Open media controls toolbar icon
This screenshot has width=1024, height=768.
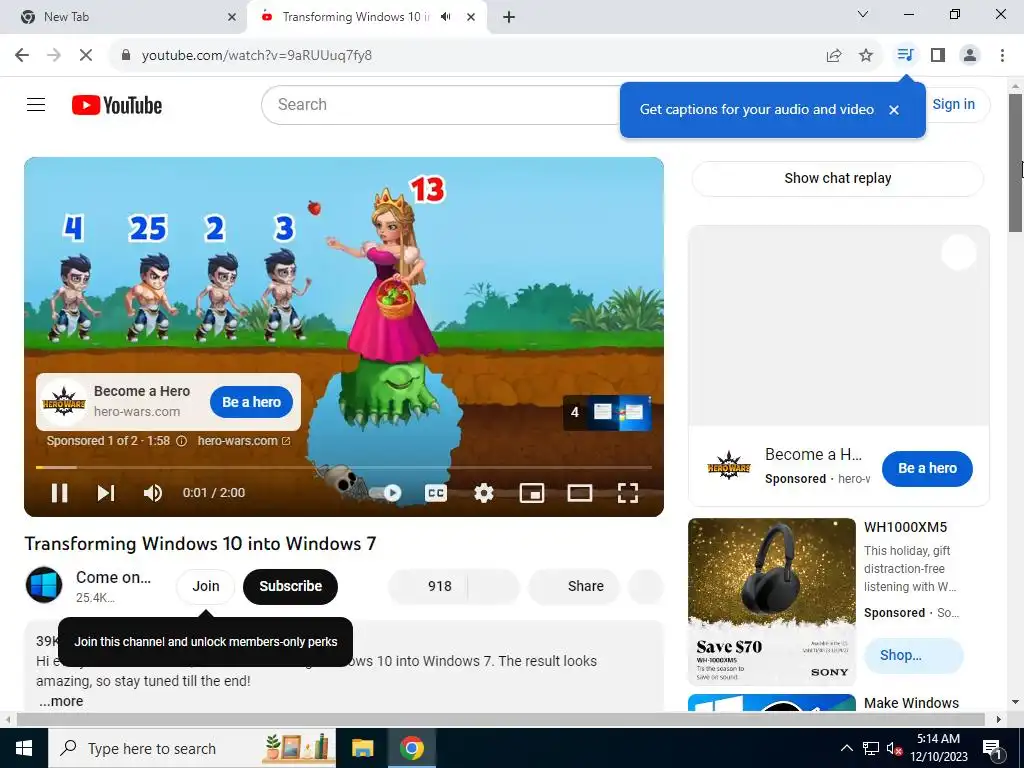[905, 55]
